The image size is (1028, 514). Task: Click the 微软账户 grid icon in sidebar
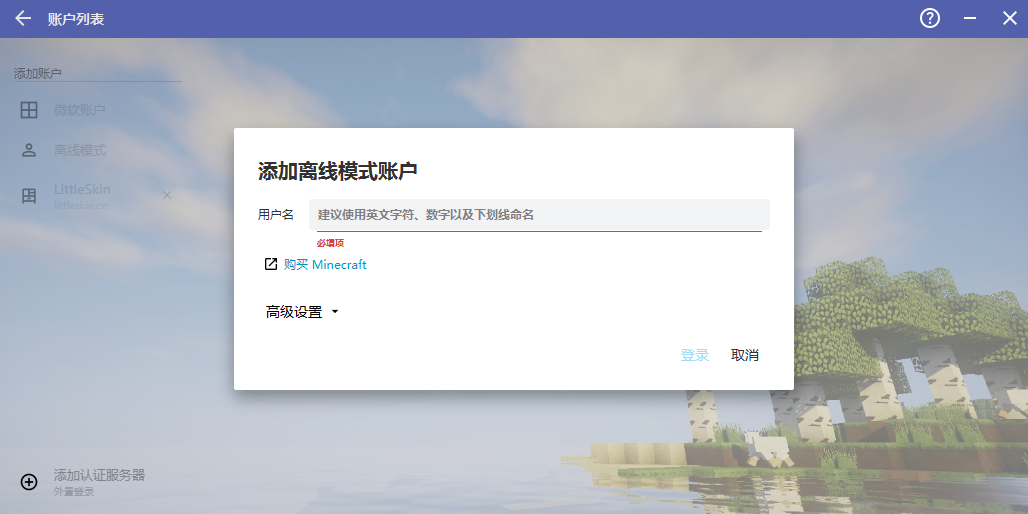point(29,110)
